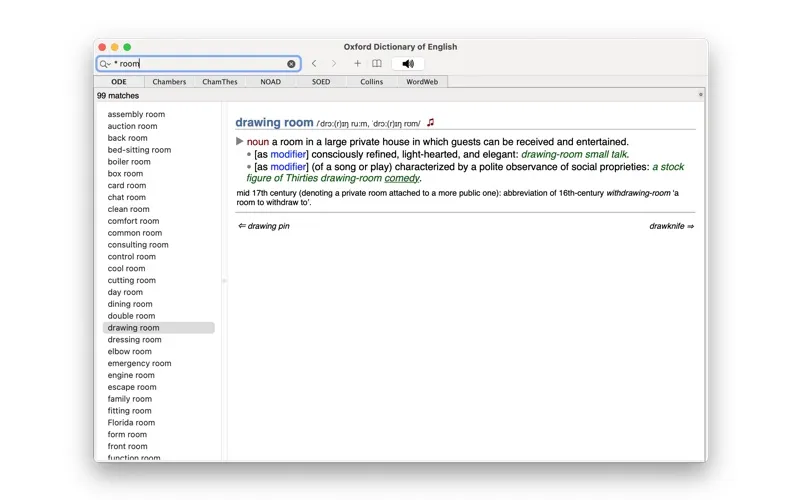The image size is (800, 500).
Task: Click the small dot on the matches bar
Action: click(701, 94)
